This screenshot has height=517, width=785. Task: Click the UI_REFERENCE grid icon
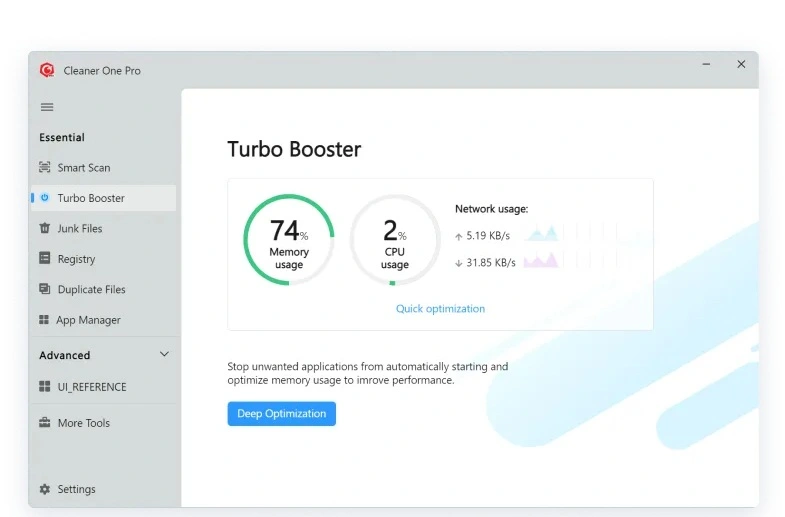[x=45, y=386]
